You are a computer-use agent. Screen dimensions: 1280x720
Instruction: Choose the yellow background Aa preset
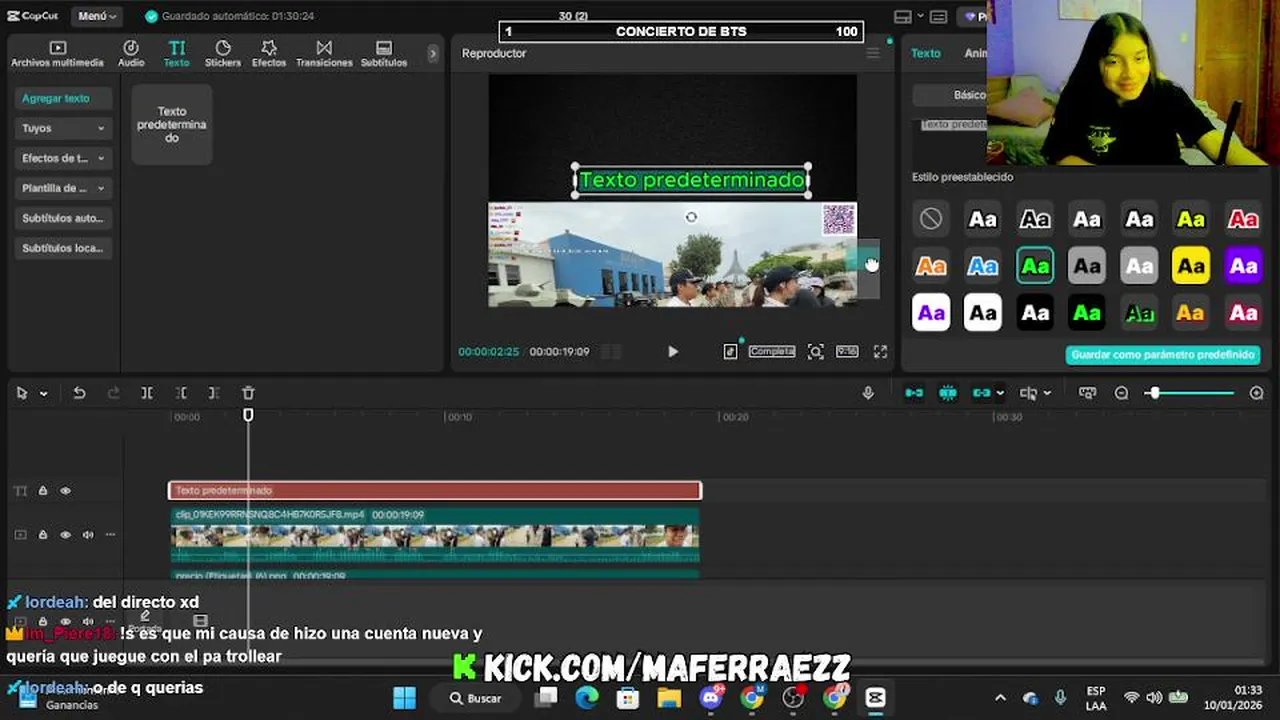coord(1191,266)
